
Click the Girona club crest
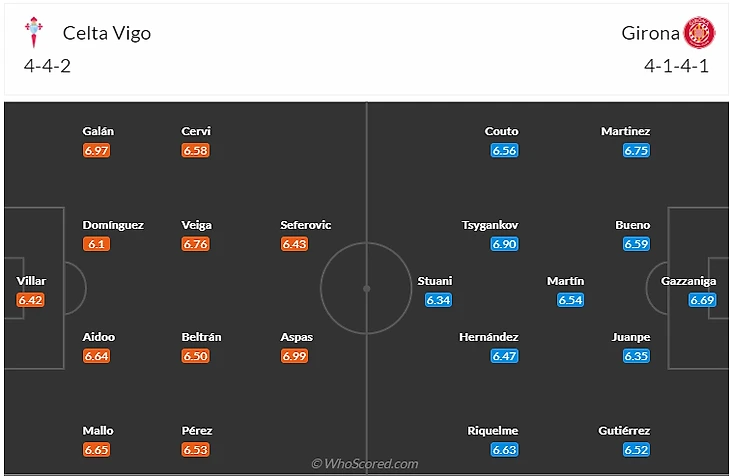point(696,33)
